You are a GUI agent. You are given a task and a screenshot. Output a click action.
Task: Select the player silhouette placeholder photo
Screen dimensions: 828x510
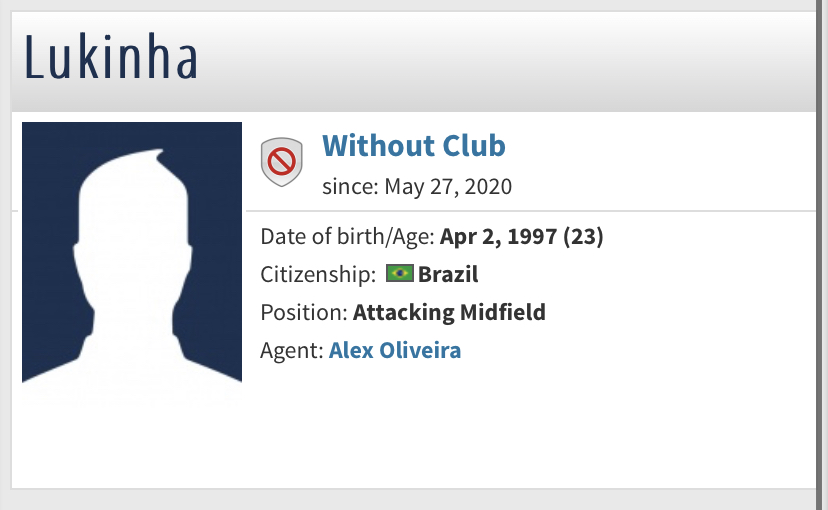click(x=132, y=265)
